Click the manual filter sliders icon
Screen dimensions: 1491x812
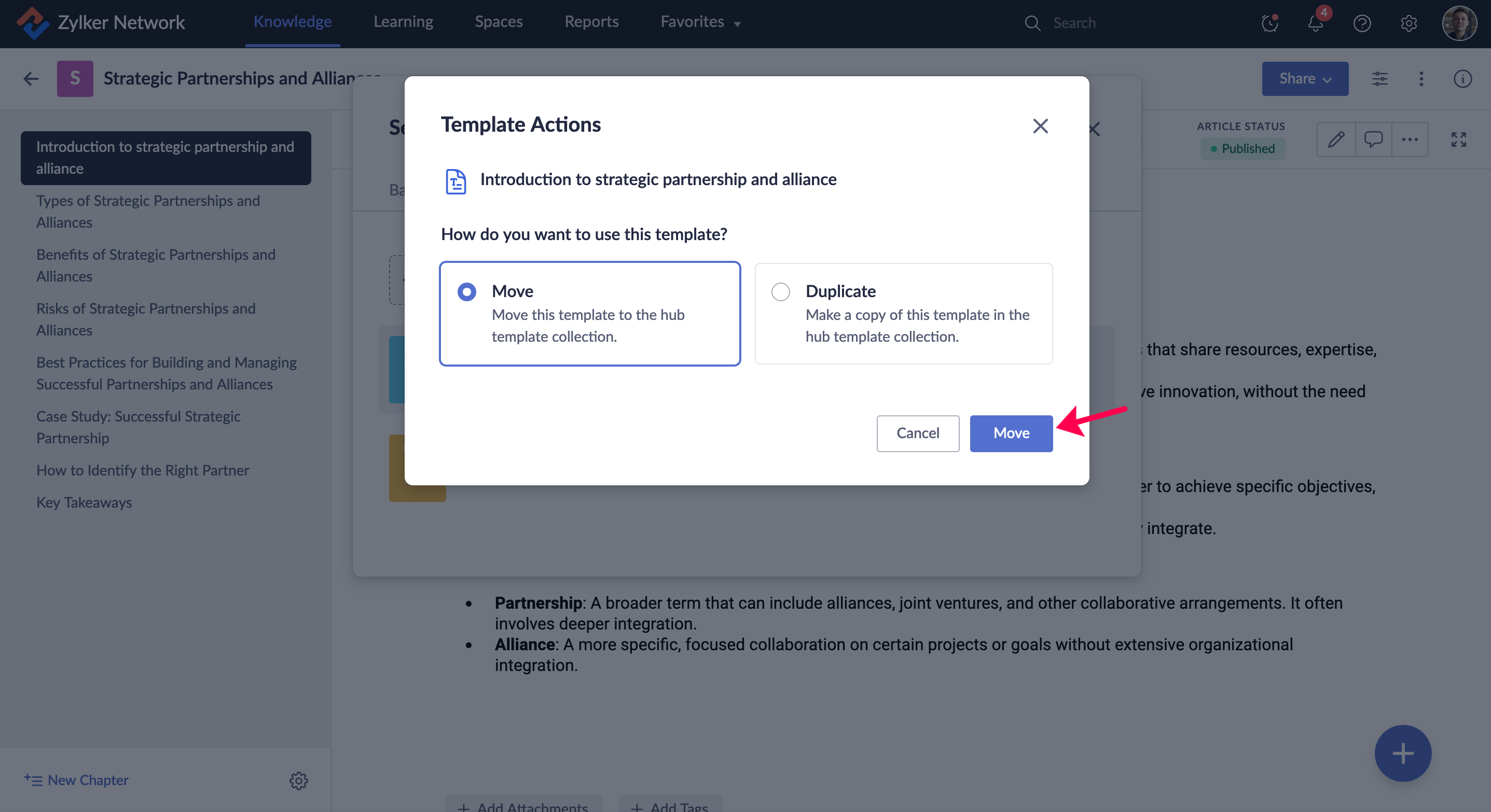[x=1379, y=79]
